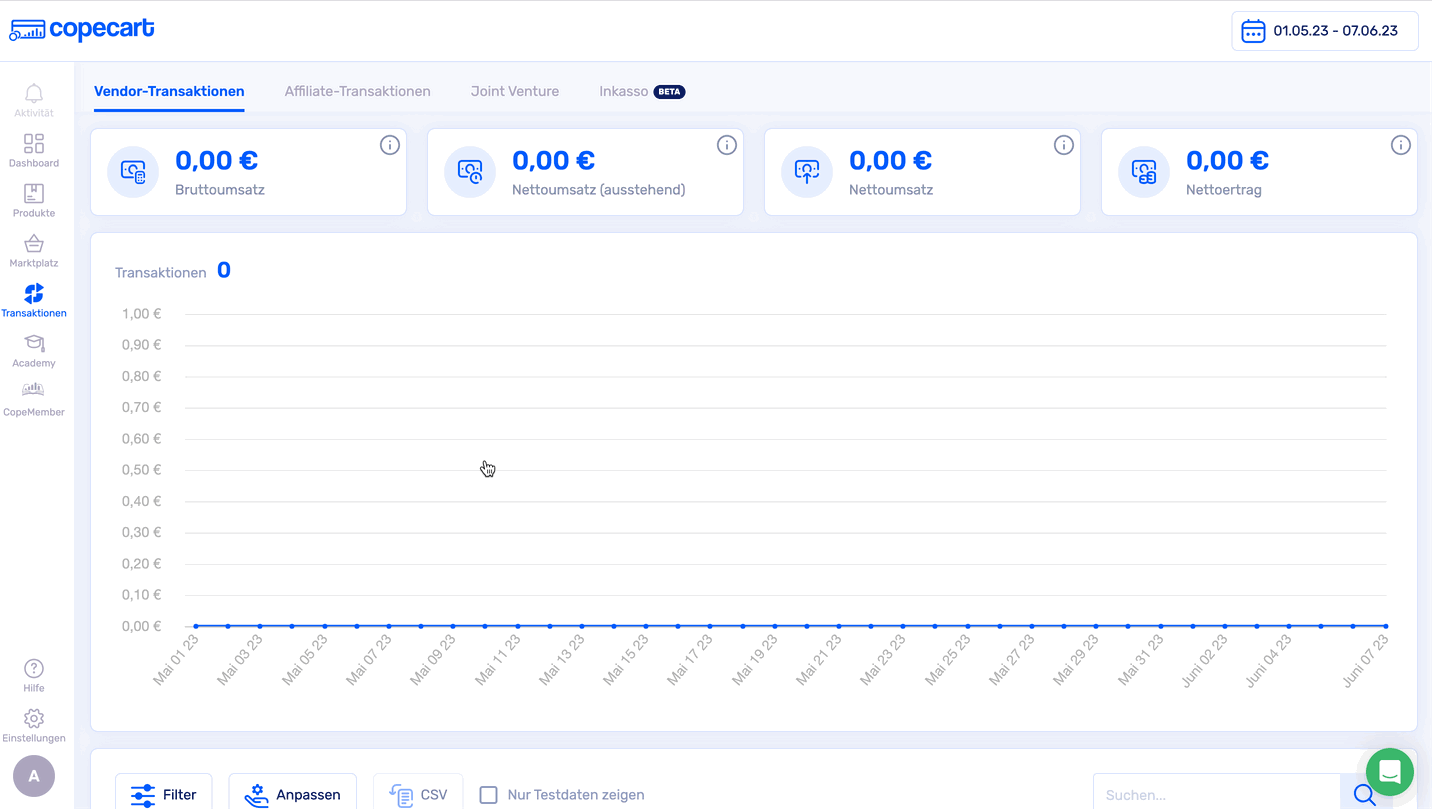Open Produkte in the sidebar

click(34, 194)
